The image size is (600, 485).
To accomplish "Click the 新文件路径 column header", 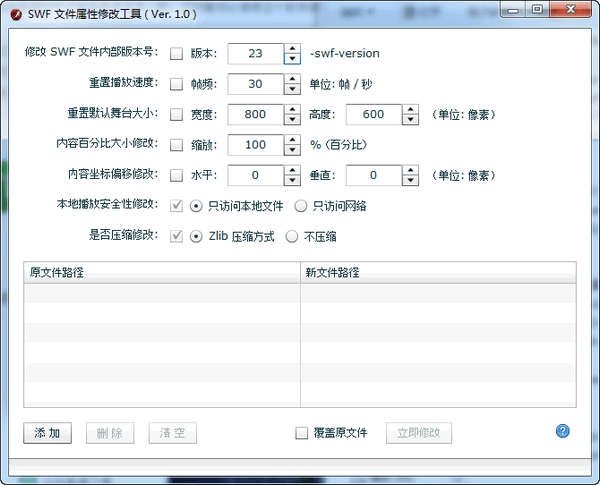I will click(x=437, y=273).
